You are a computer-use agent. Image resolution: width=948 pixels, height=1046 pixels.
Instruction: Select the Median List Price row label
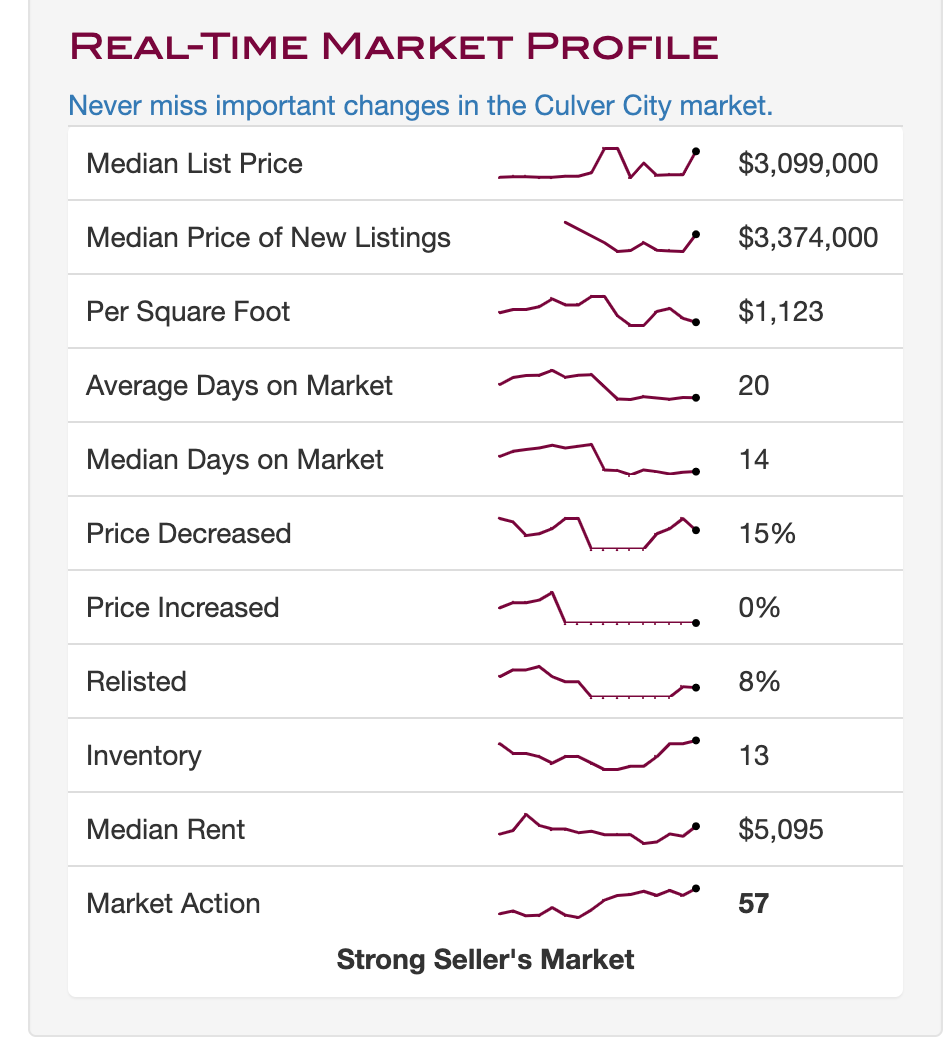coord(194,164)
